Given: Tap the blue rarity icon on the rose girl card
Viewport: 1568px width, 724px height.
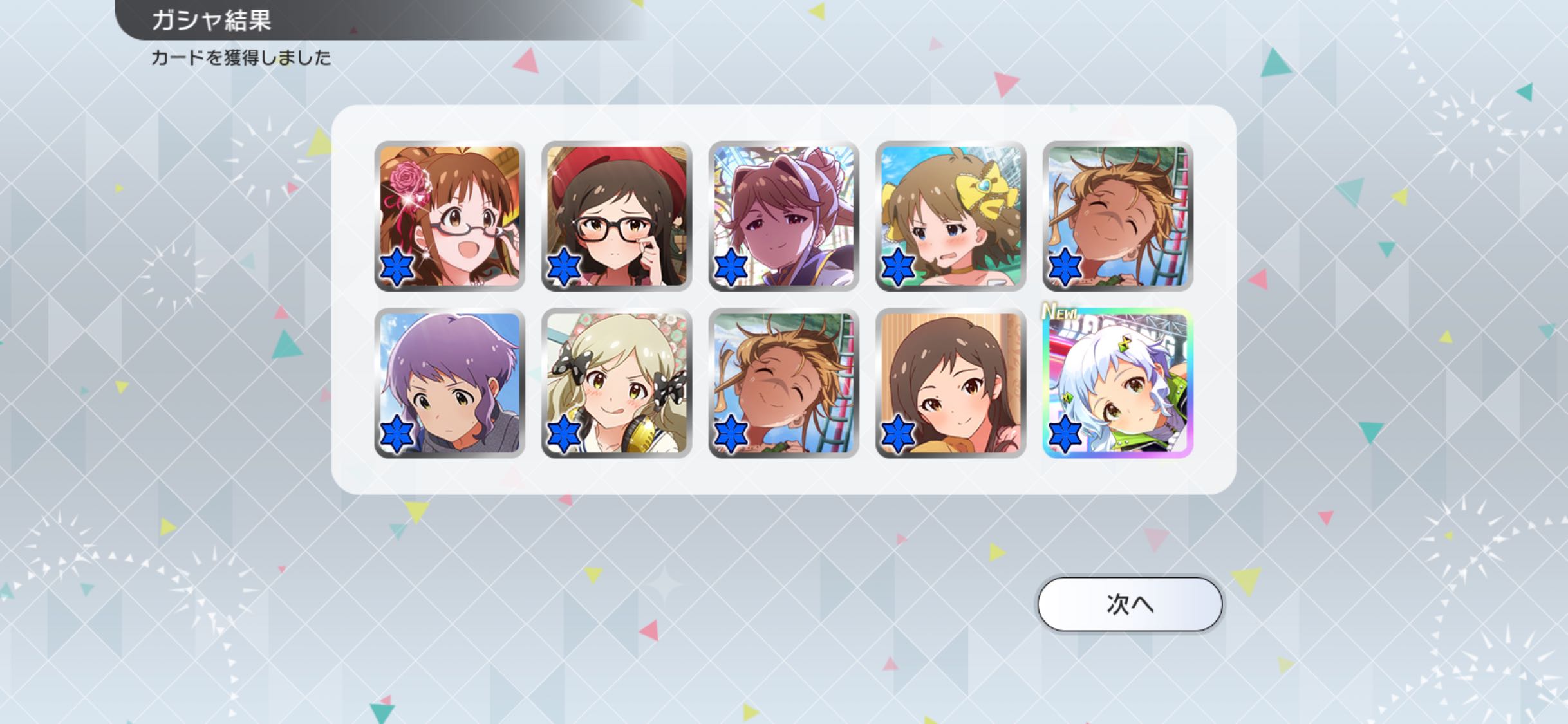Looking at the screenshot, I should point(397,266).
